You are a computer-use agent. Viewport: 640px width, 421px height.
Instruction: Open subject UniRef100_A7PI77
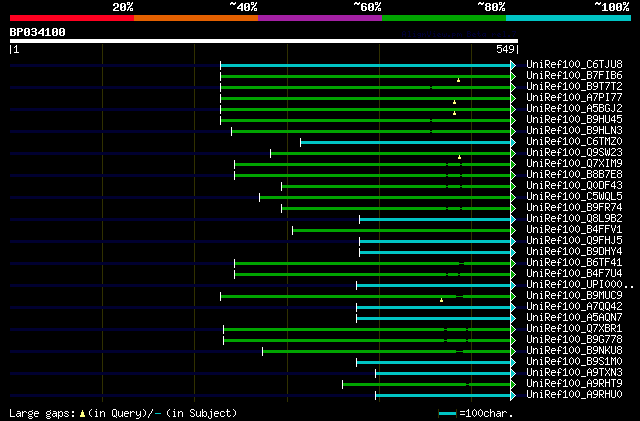tap(574, 98)
